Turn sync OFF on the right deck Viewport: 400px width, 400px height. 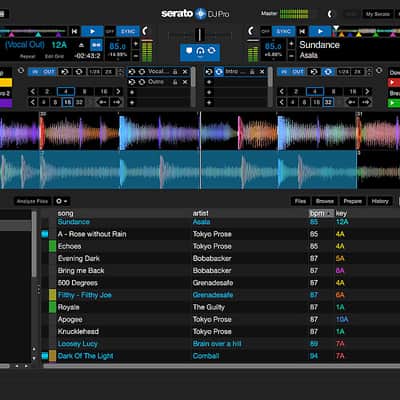coord(265,32)
